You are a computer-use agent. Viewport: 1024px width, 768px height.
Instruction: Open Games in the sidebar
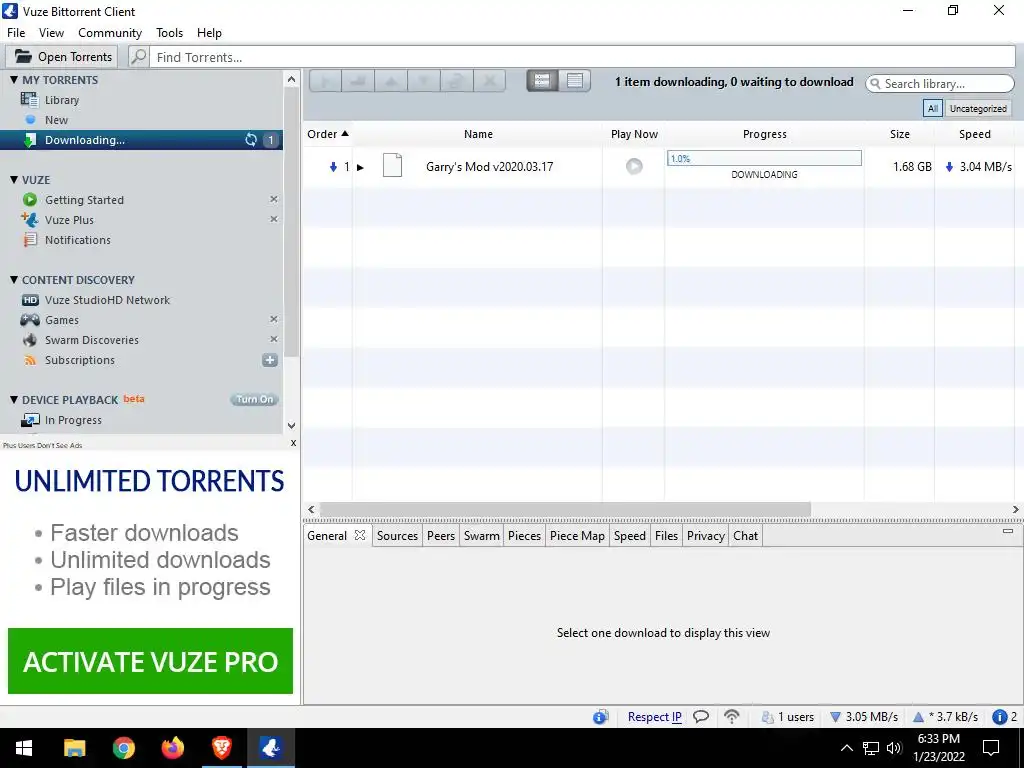coord(61,320)
